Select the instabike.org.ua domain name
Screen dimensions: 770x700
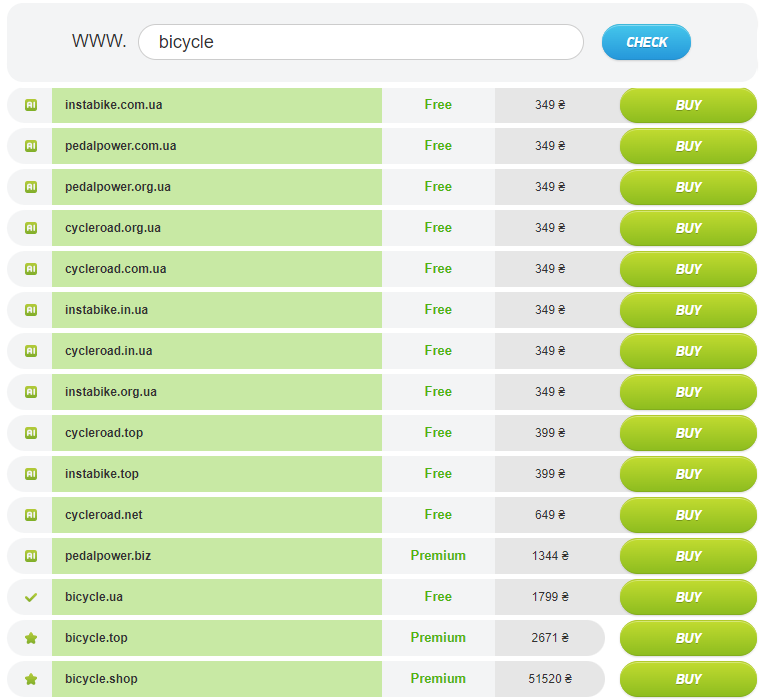[111, 392]
